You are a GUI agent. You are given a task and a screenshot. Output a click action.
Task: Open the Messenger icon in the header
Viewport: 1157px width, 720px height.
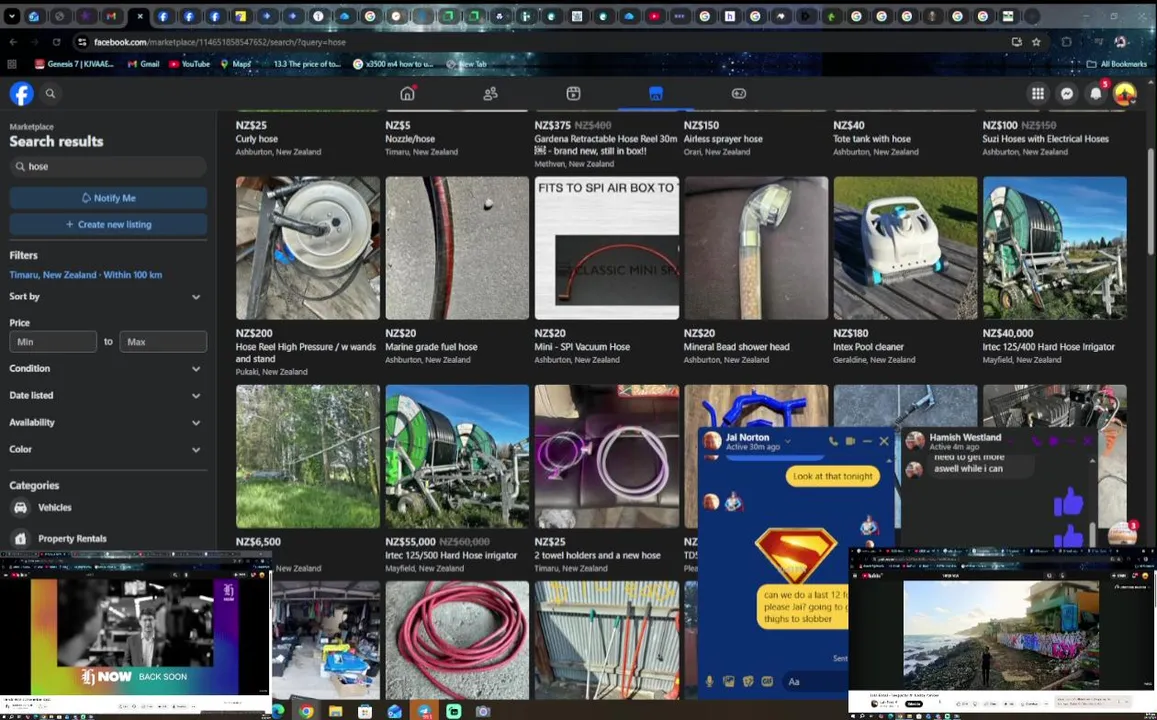click(1066, 93)
